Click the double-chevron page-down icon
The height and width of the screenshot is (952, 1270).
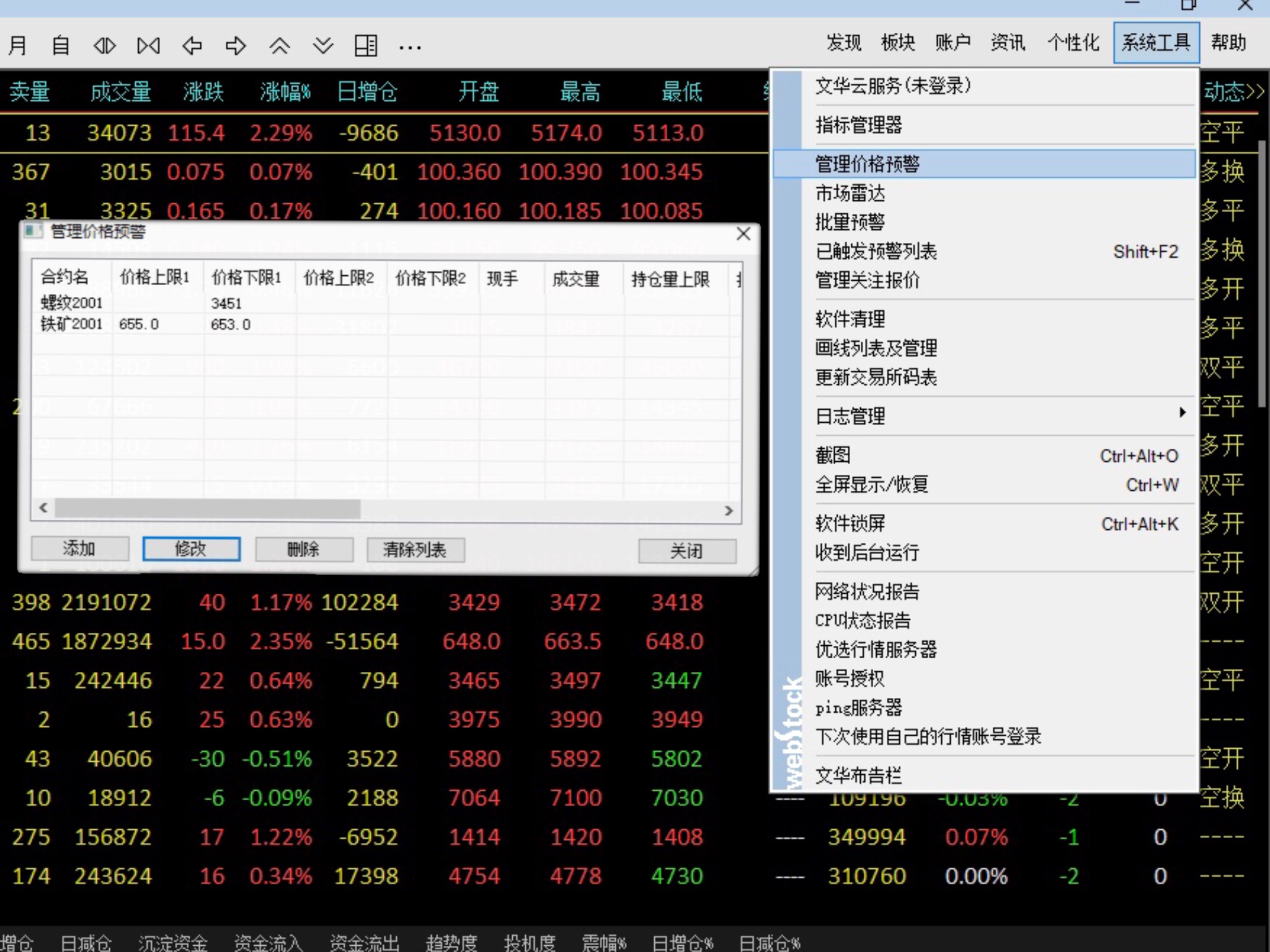point(322,45)
